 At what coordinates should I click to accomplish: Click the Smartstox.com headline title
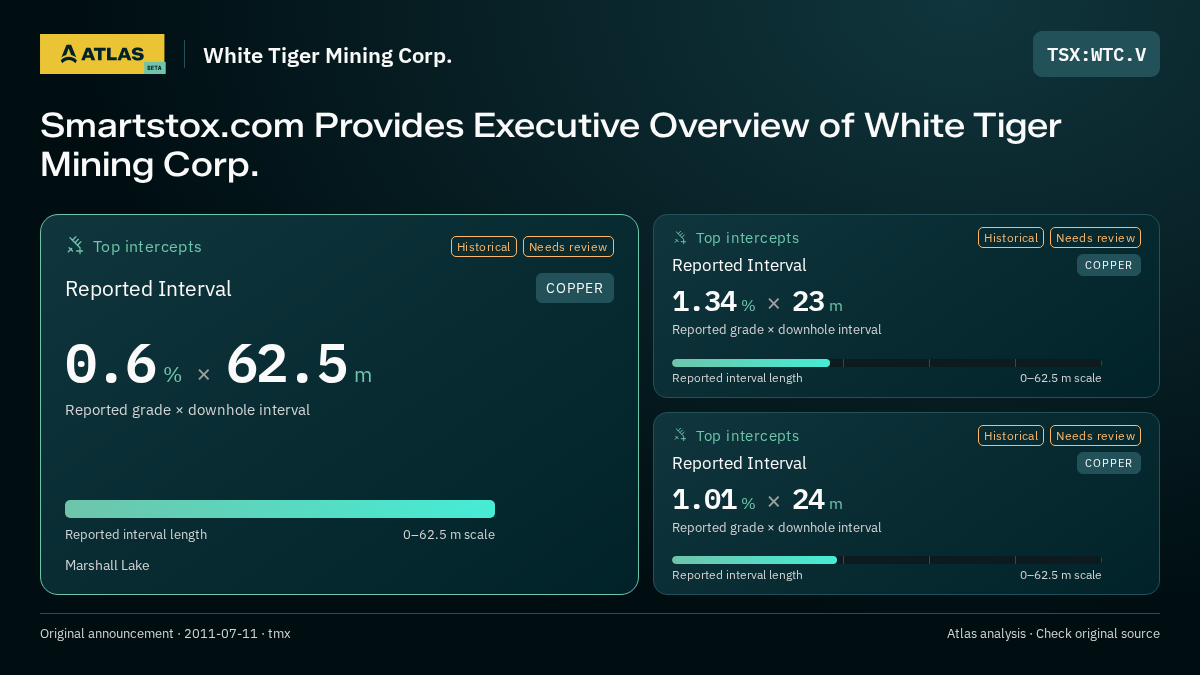(550, 146)
